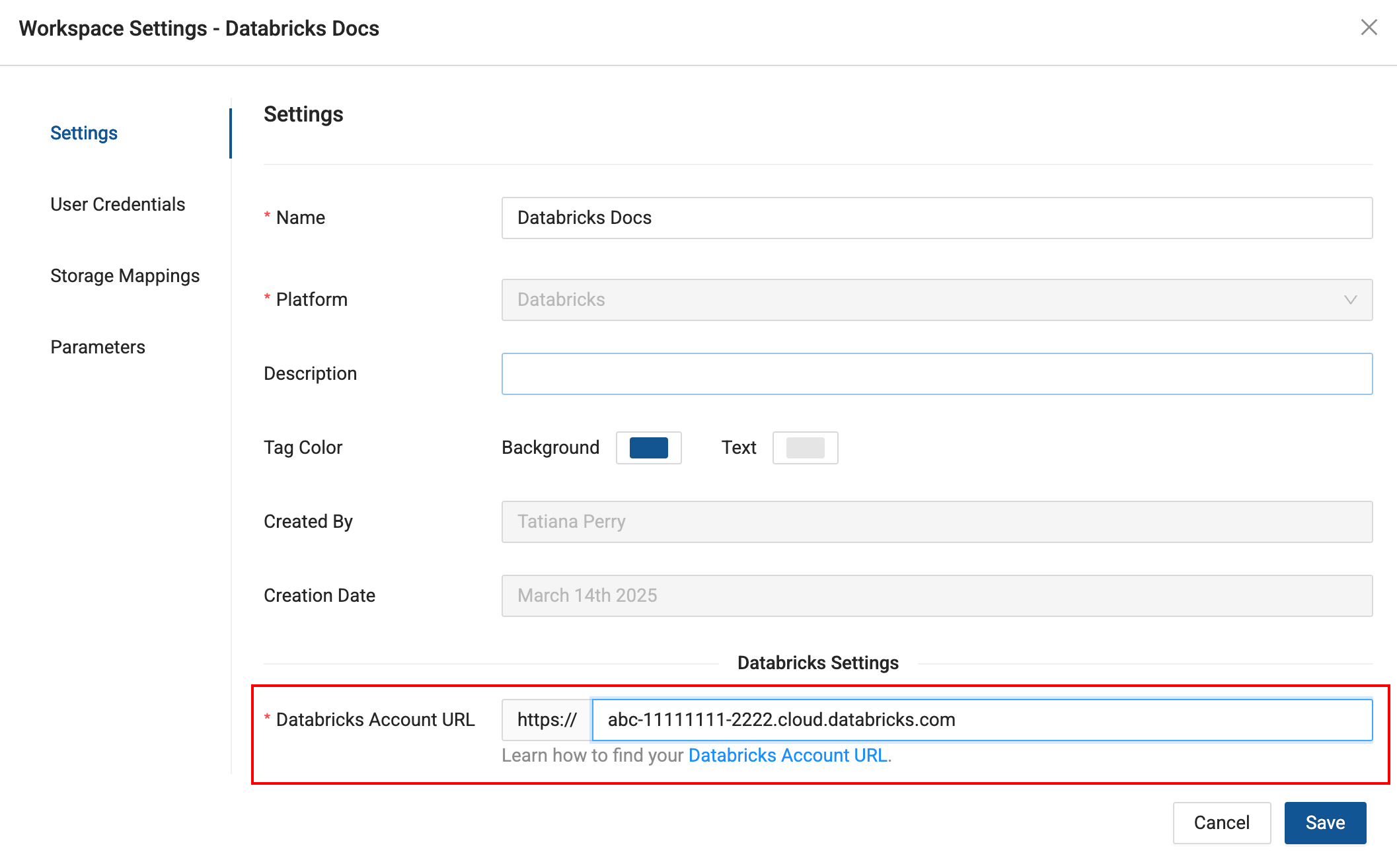This screenshot has height=868, width=1397.
Task: Edit the Databricks Account URL field
Action: click(x=982, y=720)
